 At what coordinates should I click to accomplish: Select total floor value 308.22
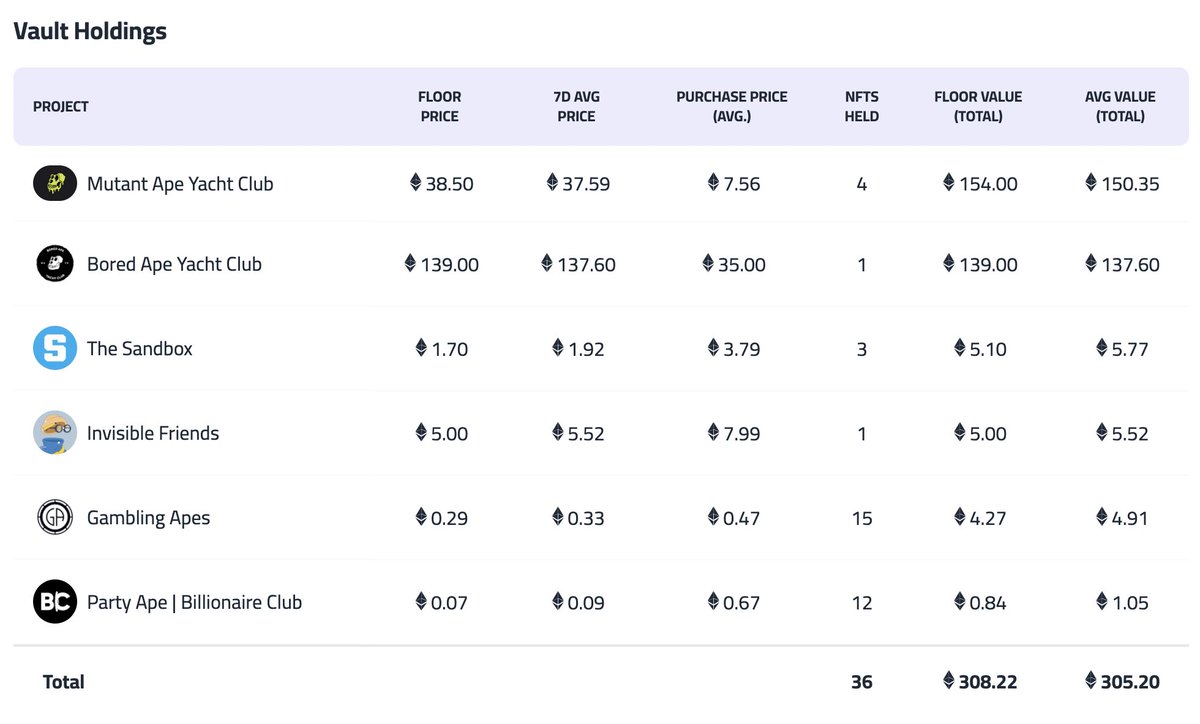pos(980,682)
